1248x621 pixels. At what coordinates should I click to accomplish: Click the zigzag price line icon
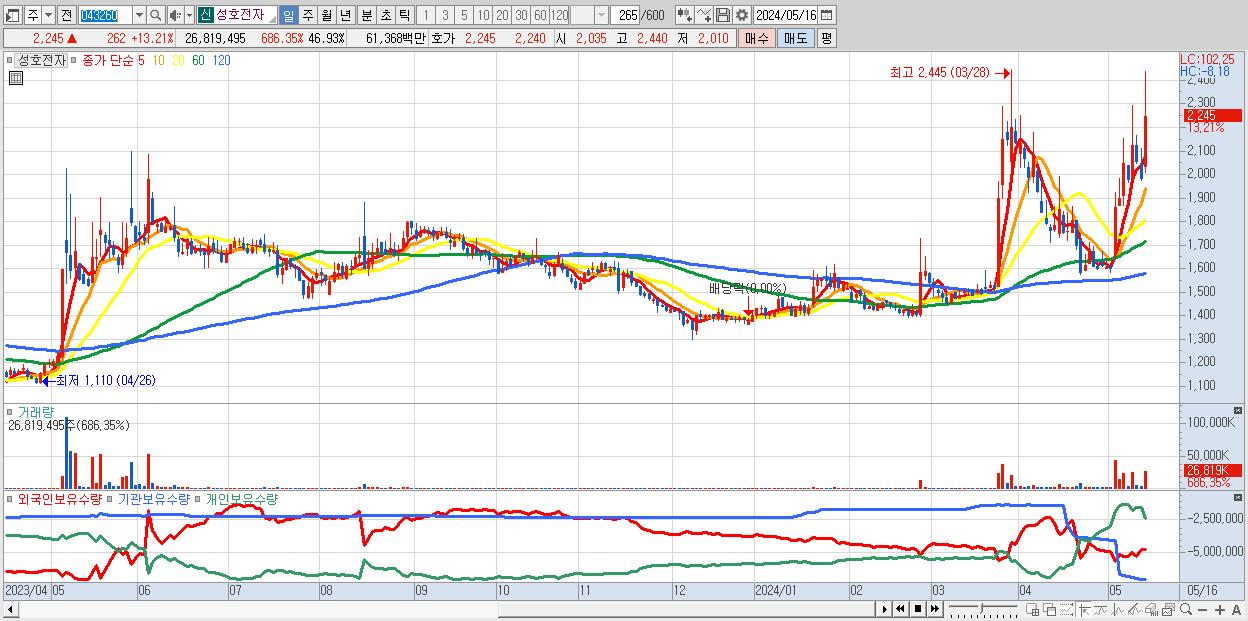pyautogui.click(x=1118, y=610)
